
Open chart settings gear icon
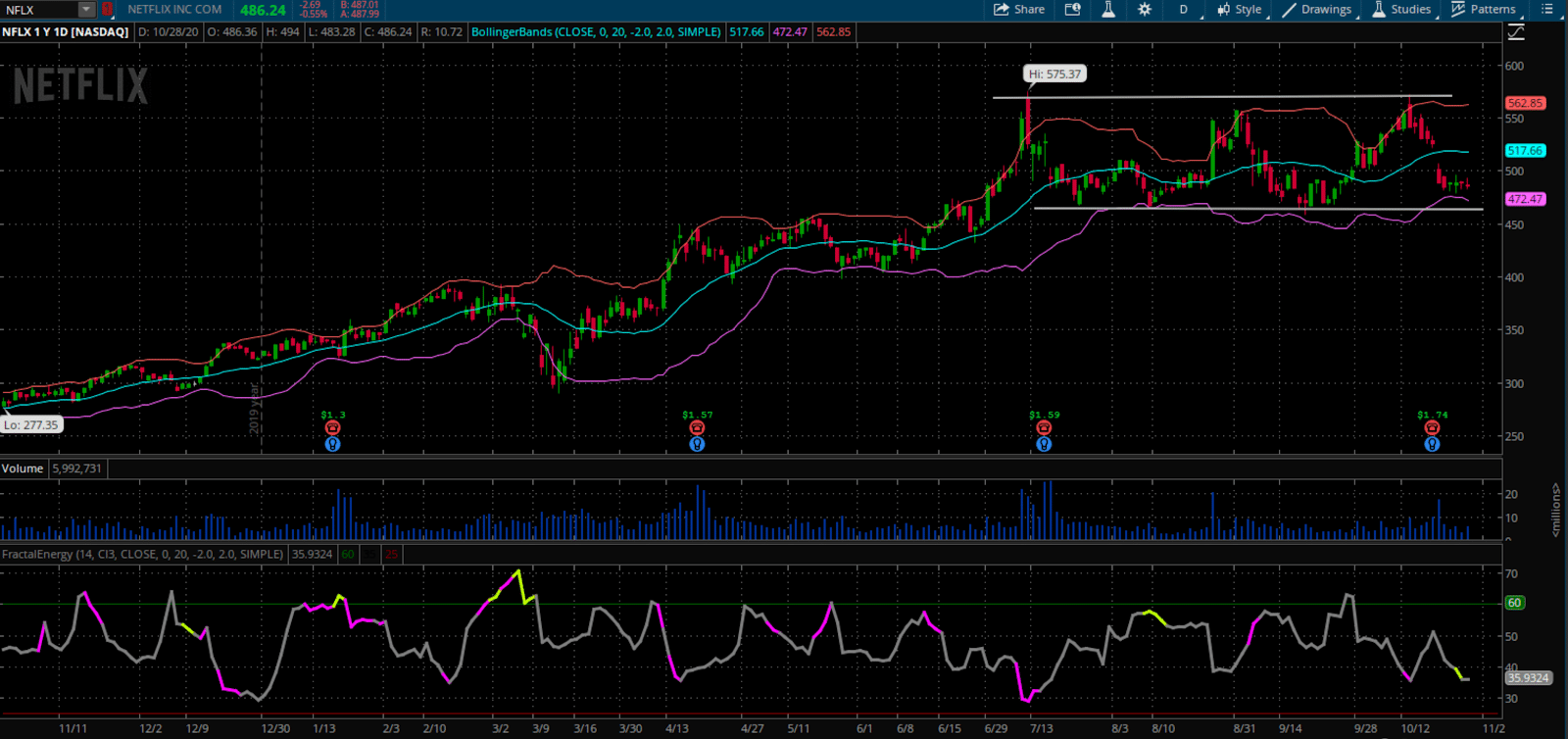1145,10
